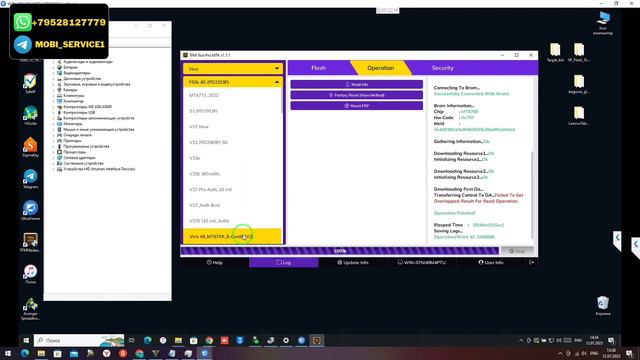Expand Видеоадаптеры in Device Manager

pos(53,73)
